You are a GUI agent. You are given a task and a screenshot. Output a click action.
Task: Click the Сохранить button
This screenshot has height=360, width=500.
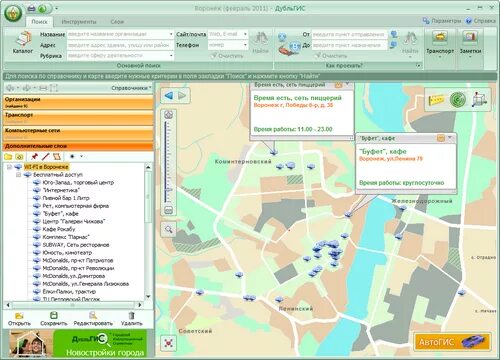[x=53, y=319]
